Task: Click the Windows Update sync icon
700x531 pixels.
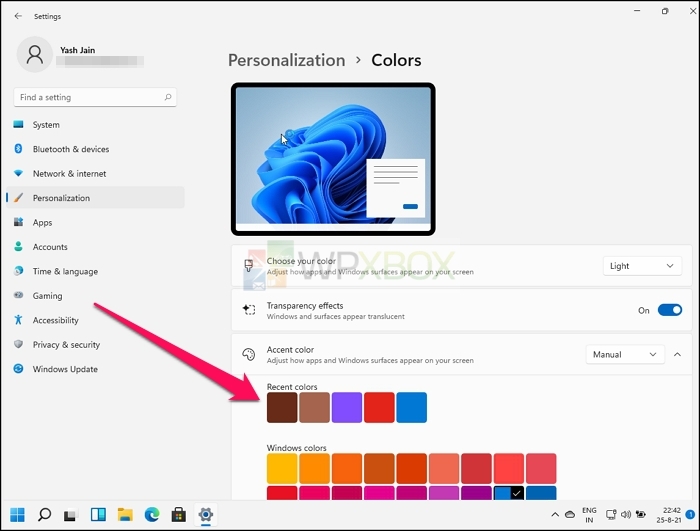Action: [x=18, y=369]
